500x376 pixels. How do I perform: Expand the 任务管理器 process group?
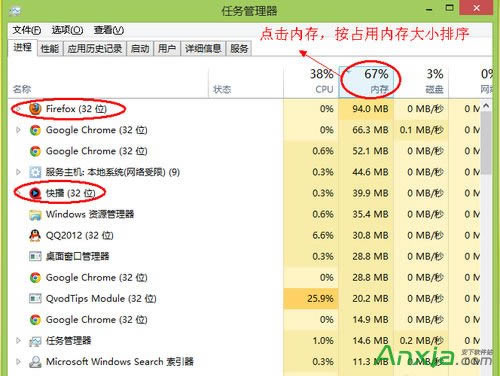pyautogui.click(x=18, y=341)
